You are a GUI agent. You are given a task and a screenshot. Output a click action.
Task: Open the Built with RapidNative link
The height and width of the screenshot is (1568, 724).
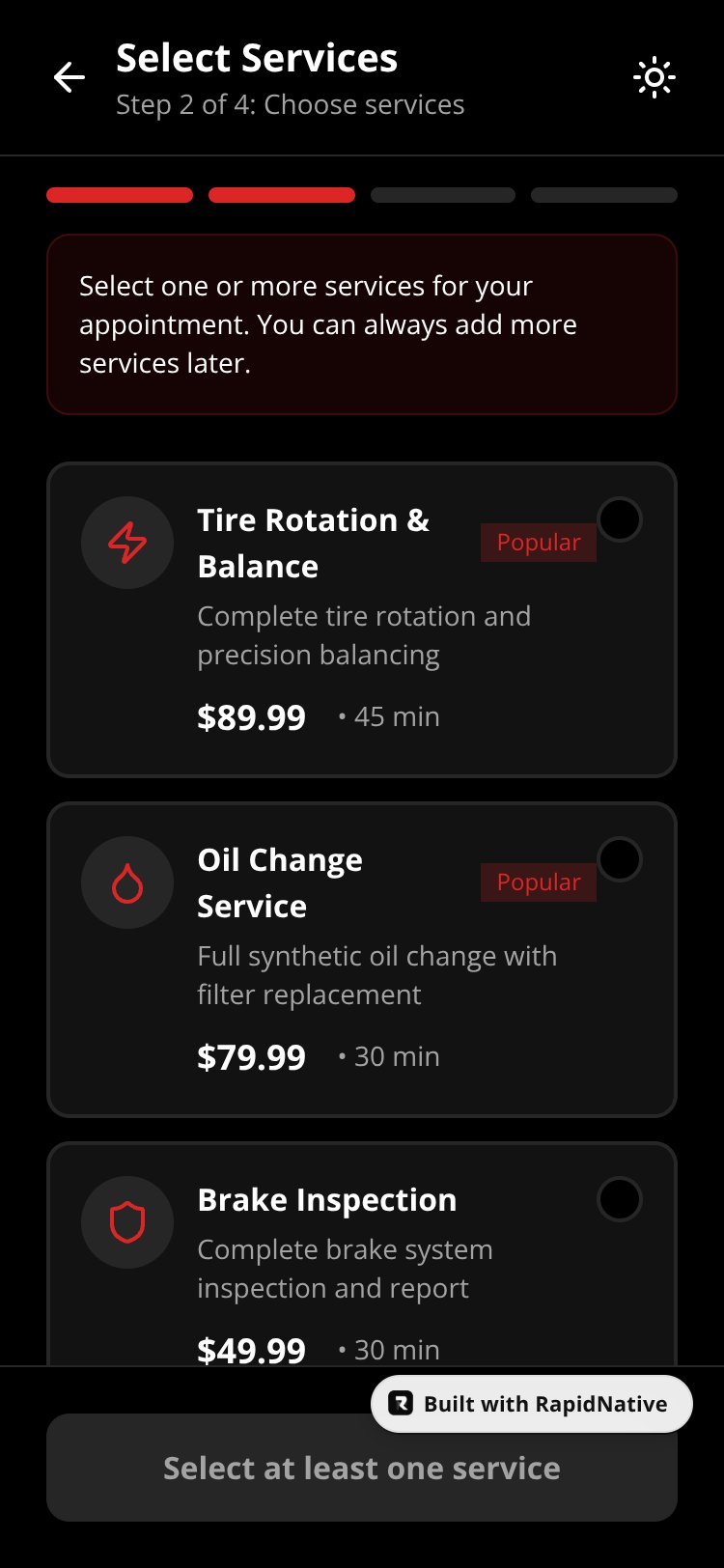click(x=532, y=1404)
